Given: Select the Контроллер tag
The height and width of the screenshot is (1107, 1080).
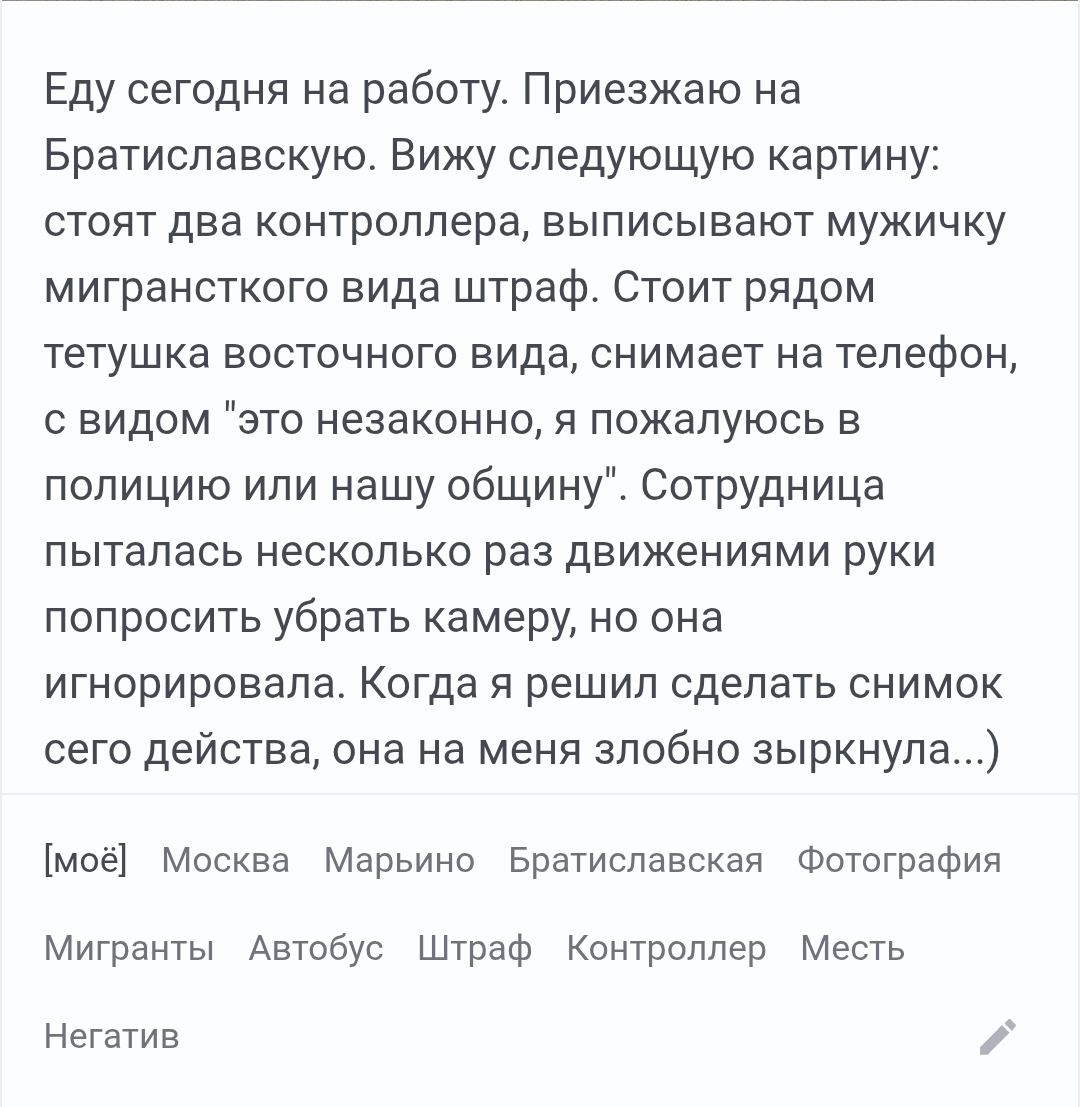Looking at the screenshot, I should pyautogui.click(x=666, y=948).
